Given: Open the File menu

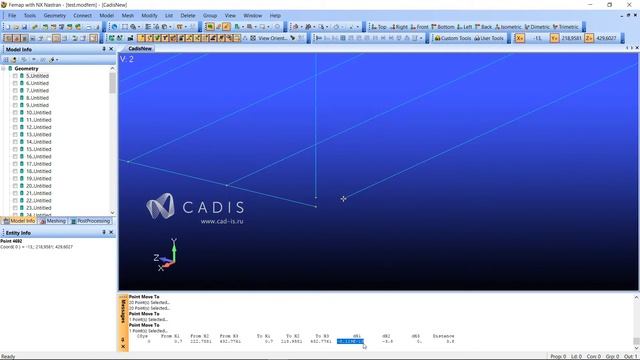Looking at the screenshot, I should click(x=12, y=16).
